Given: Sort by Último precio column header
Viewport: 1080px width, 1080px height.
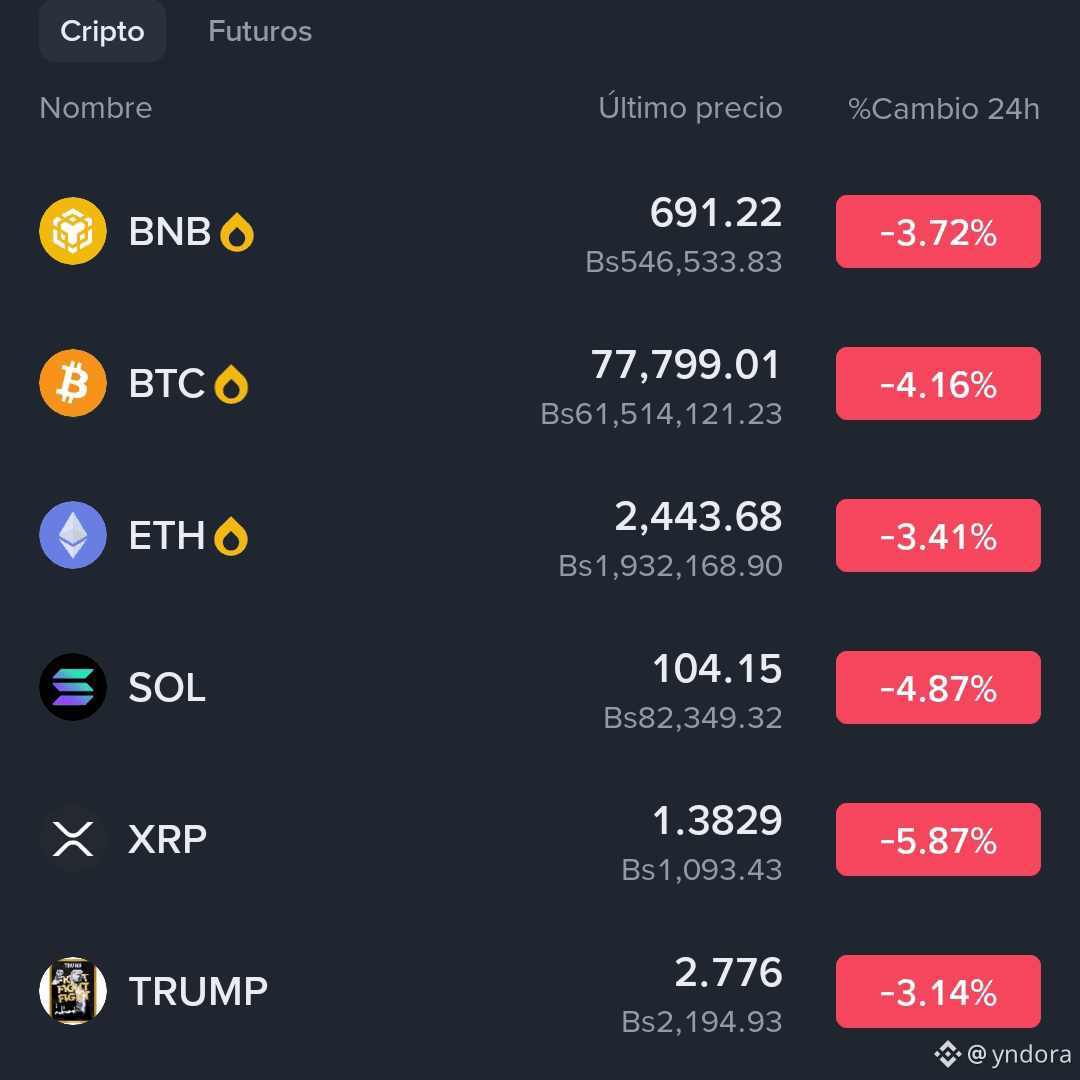Looking at the screenshot, I should (690, 108).
